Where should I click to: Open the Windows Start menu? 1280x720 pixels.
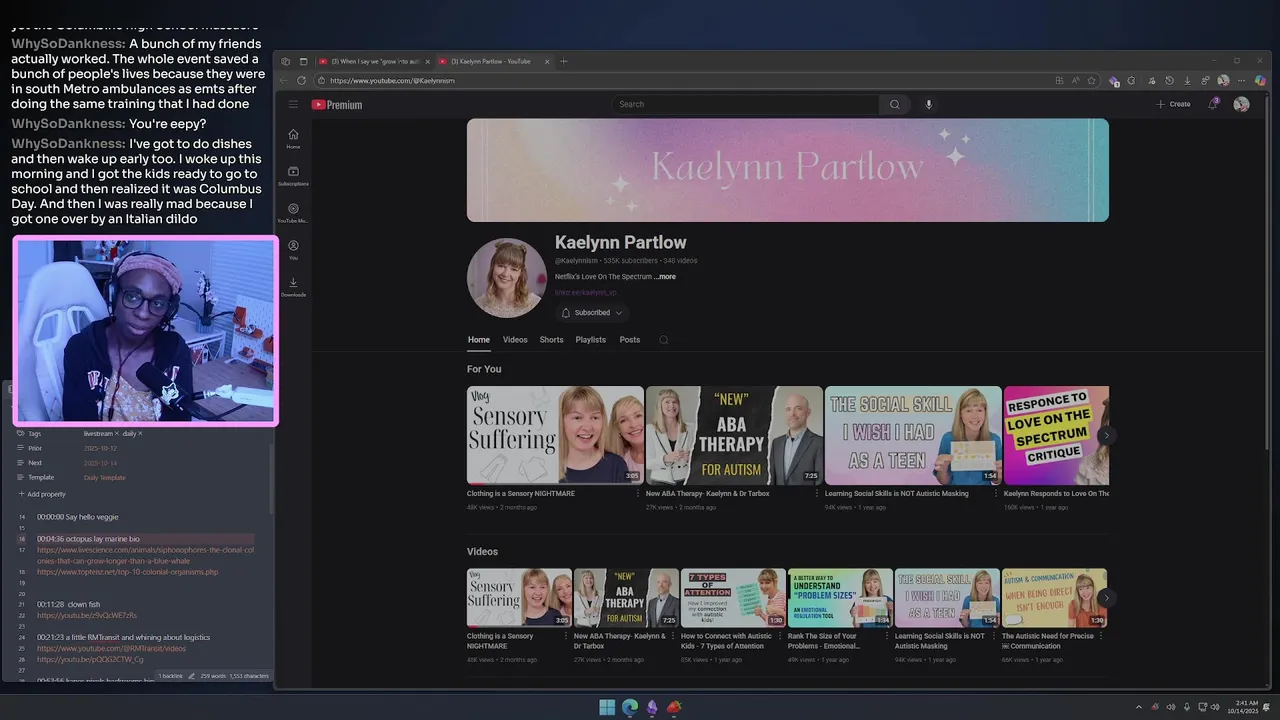(607, 707)
